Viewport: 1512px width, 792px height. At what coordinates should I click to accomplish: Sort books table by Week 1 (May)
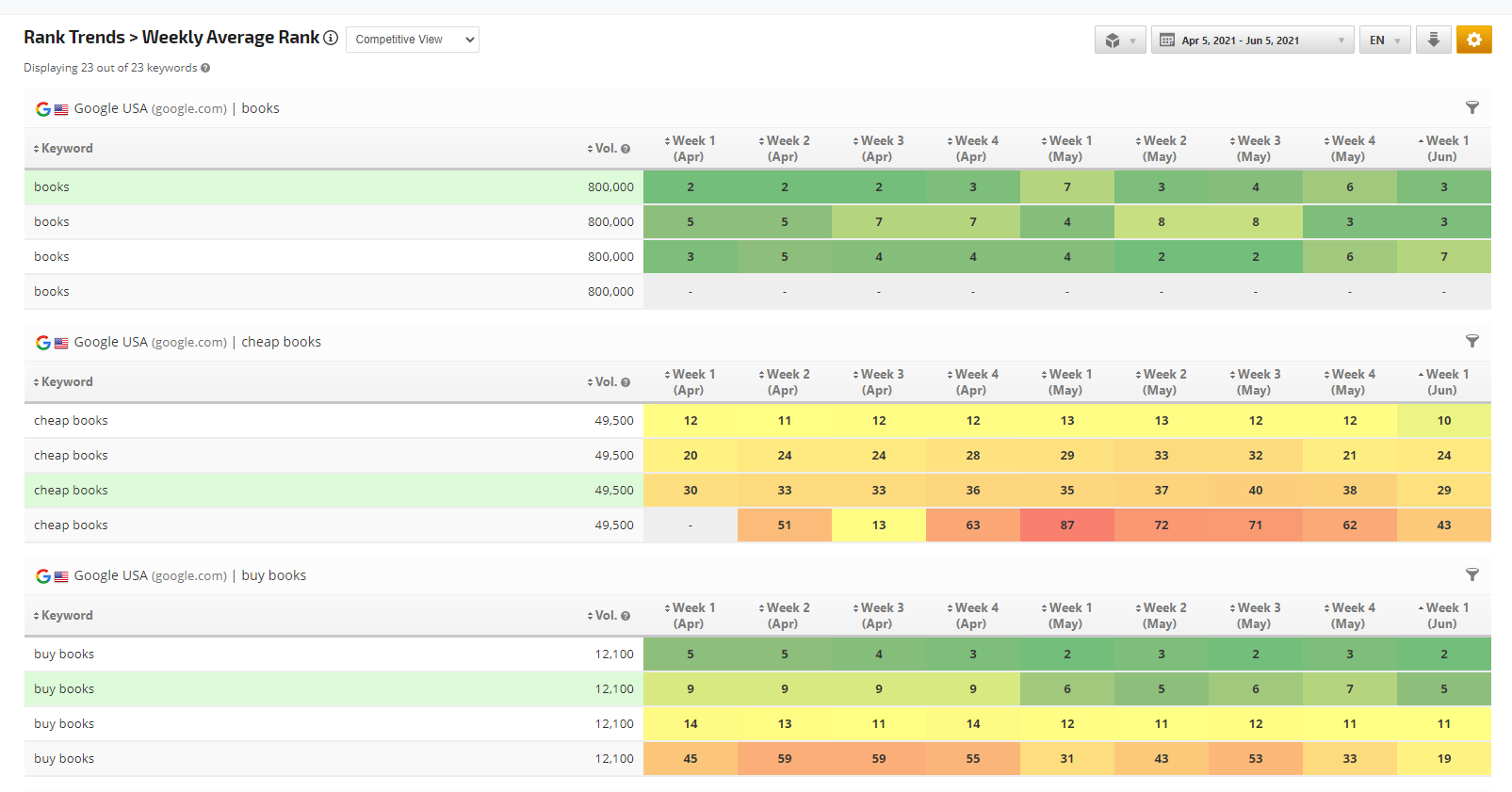(x=1066, y=149)
